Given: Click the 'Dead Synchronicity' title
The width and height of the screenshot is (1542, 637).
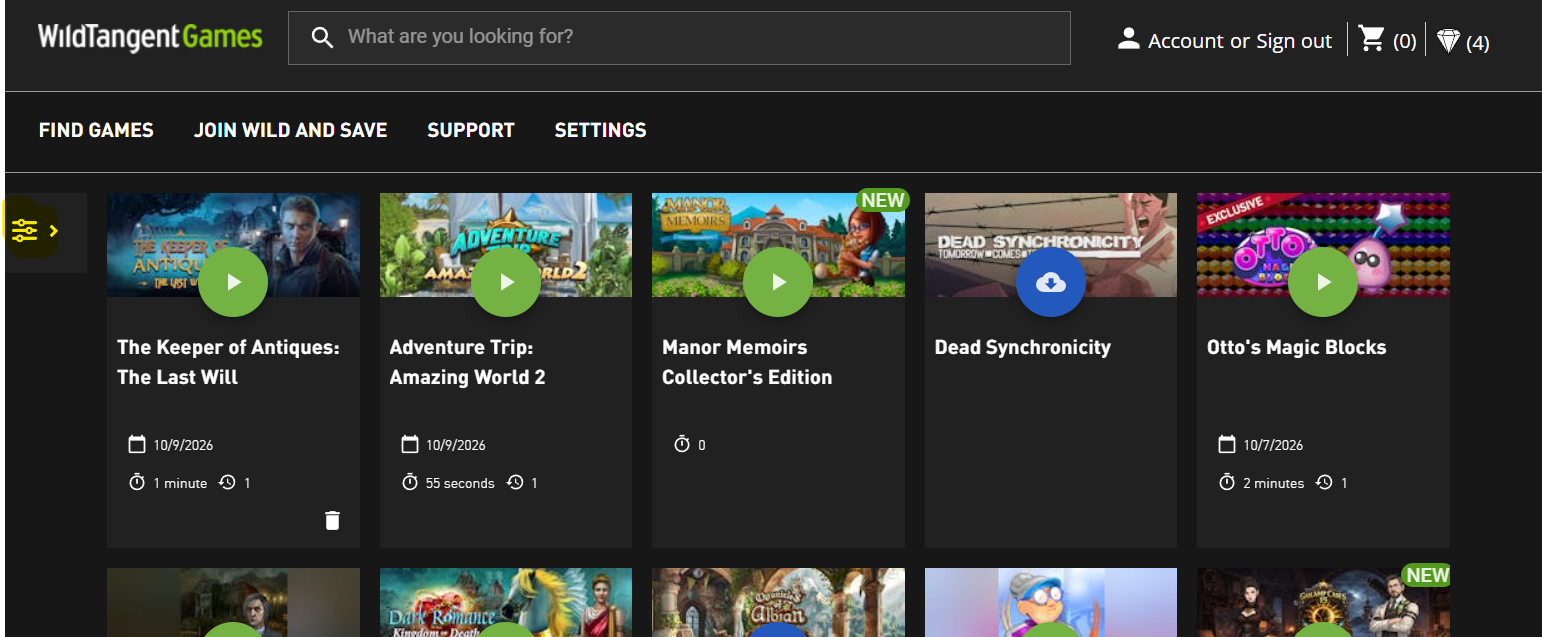Looking at the screenshot, I should coord(1023,348).
